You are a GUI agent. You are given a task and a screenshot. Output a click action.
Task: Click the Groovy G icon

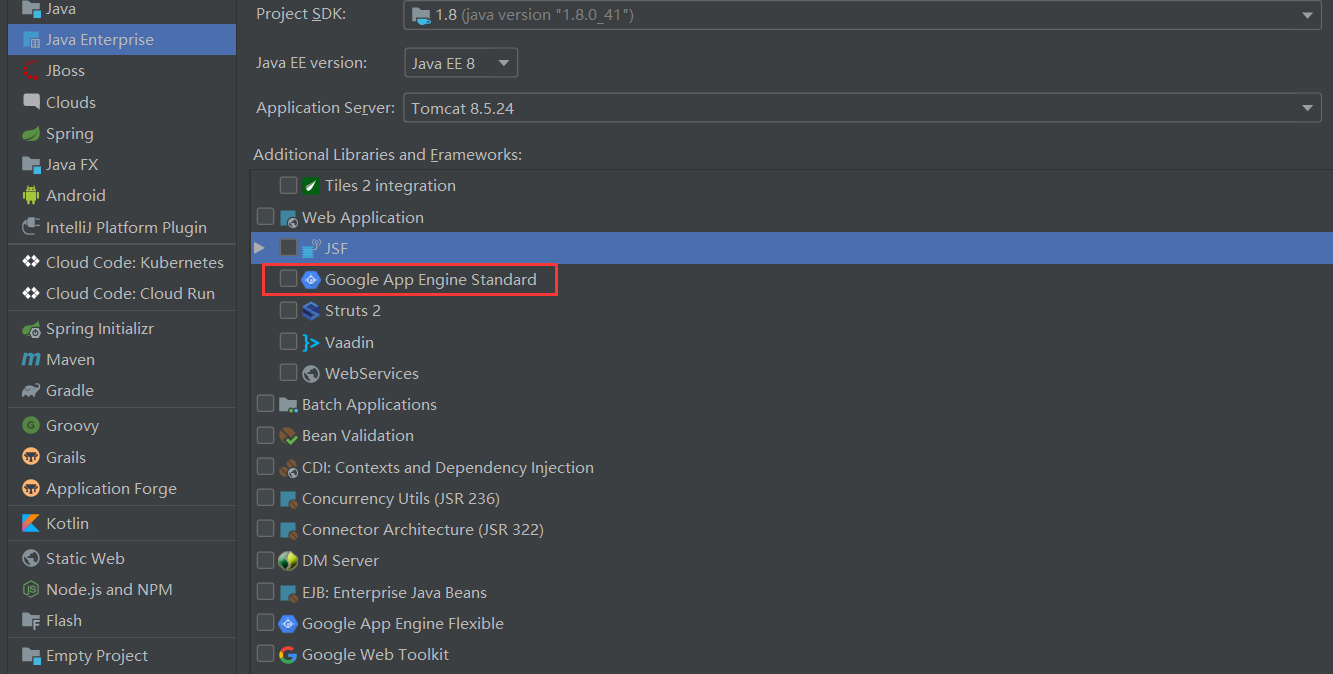coord(31,426)
